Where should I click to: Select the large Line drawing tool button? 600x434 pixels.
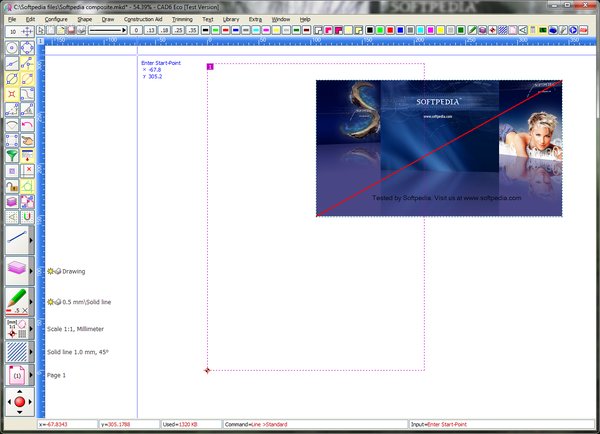click(17, 240)
